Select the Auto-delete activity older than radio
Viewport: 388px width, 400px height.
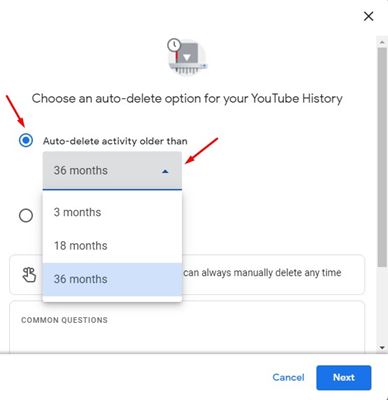(26, 140)
